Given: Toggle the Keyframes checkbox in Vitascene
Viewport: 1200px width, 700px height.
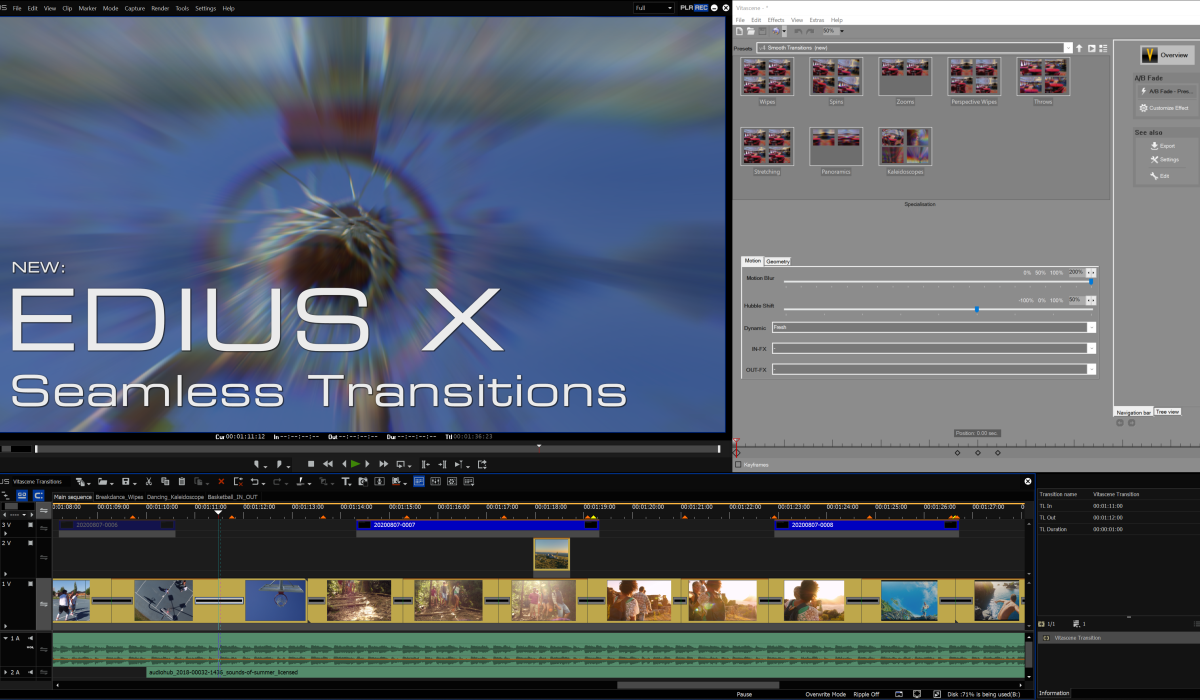Looking at the screenshot, I should tap(738, 464).
